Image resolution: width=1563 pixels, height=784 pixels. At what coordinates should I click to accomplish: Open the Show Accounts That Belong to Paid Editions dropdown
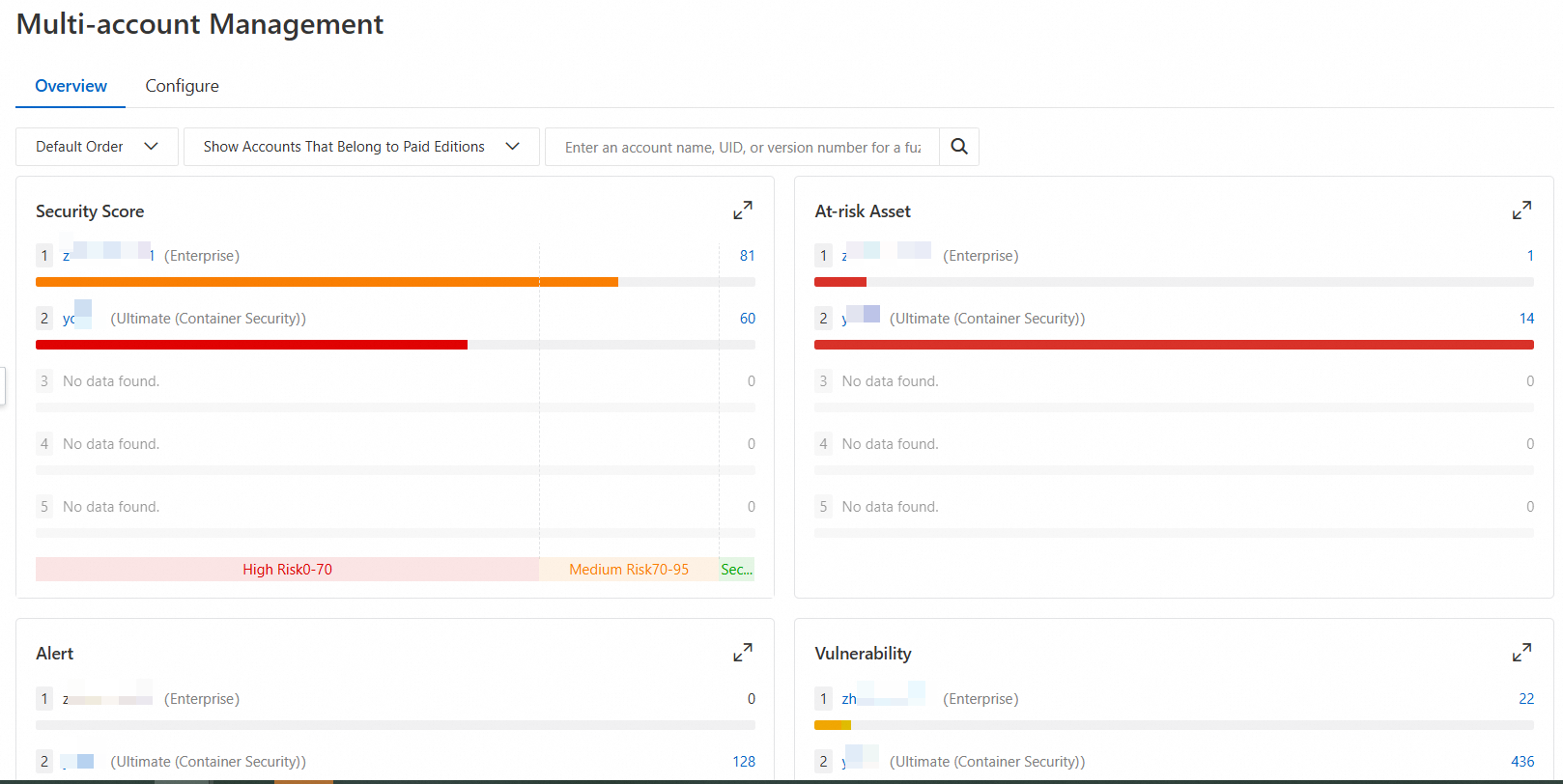tap(361, 147)
